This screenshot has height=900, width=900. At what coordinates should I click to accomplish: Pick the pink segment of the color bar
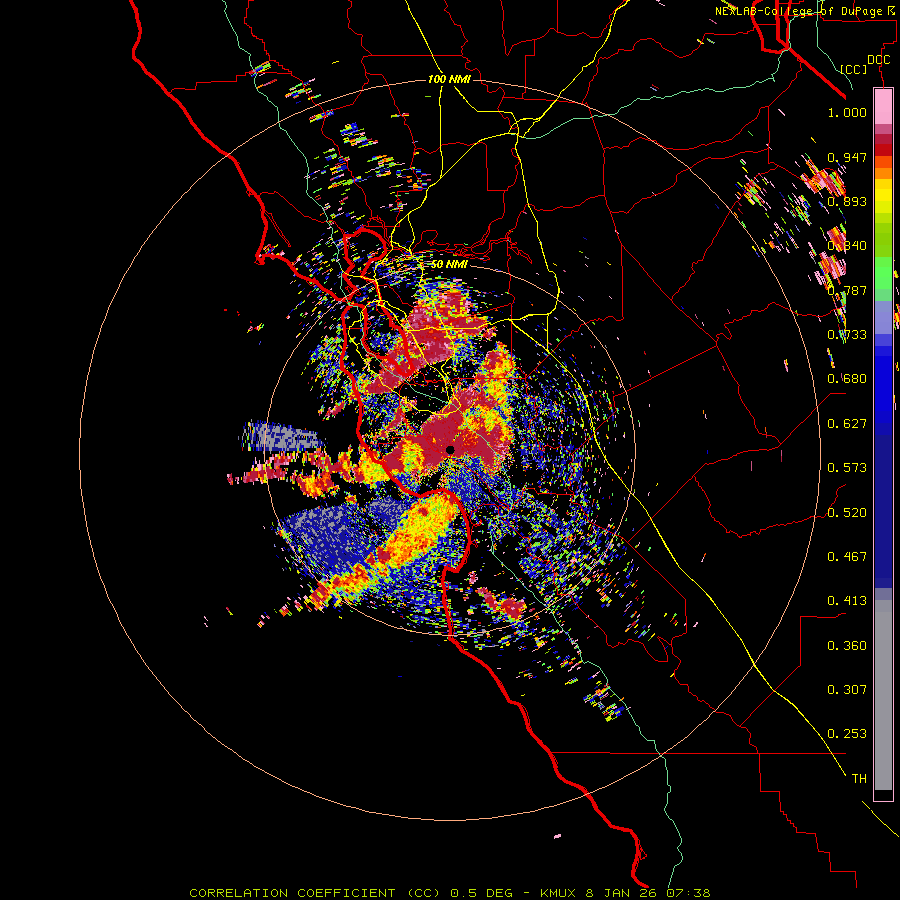pos(883,107)
